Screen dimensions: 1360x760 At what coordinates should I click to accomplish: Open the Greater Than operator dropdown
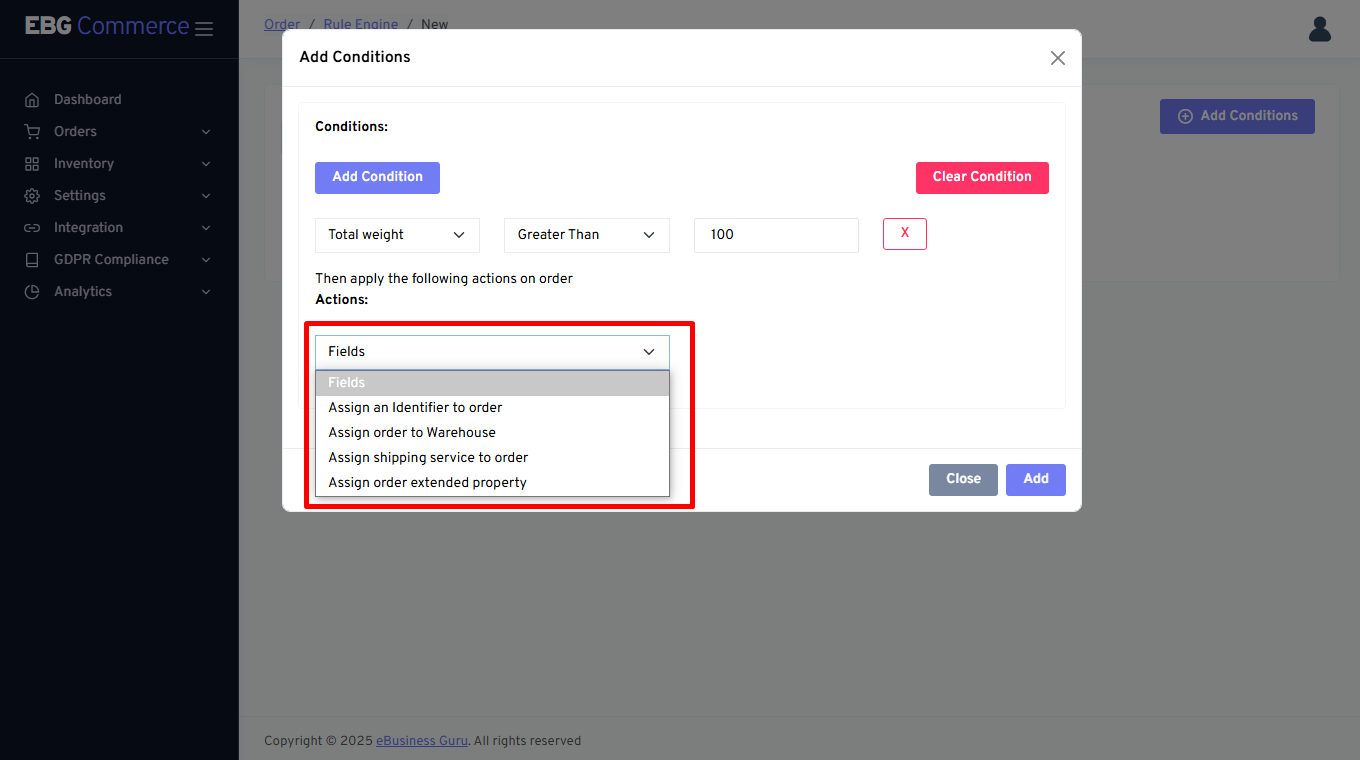[586, 235]
